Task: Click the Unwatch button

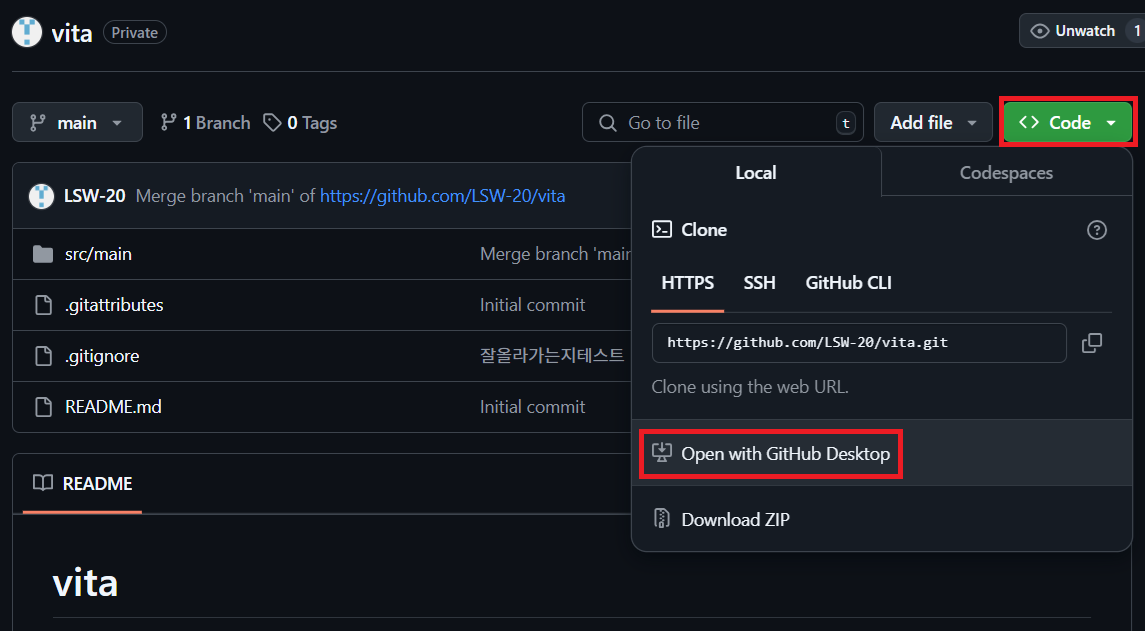Action: pos(1081,31)
